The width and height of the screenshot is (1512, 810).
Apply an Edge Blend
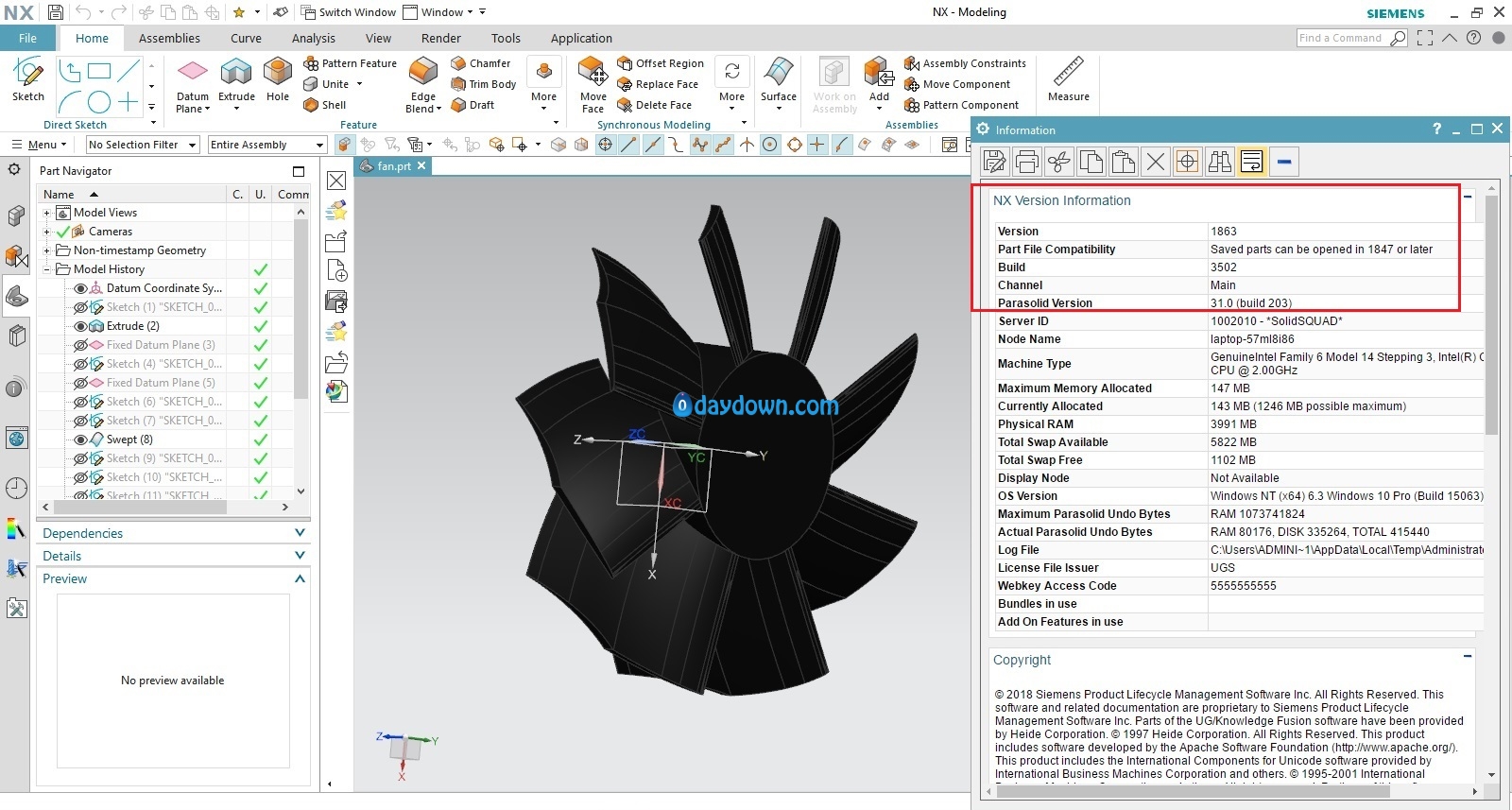coord(423,86)
